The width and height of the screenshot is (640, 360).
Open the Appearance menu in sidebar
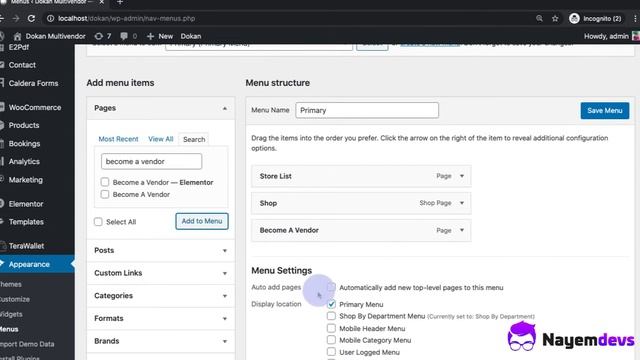click(29, 264)
